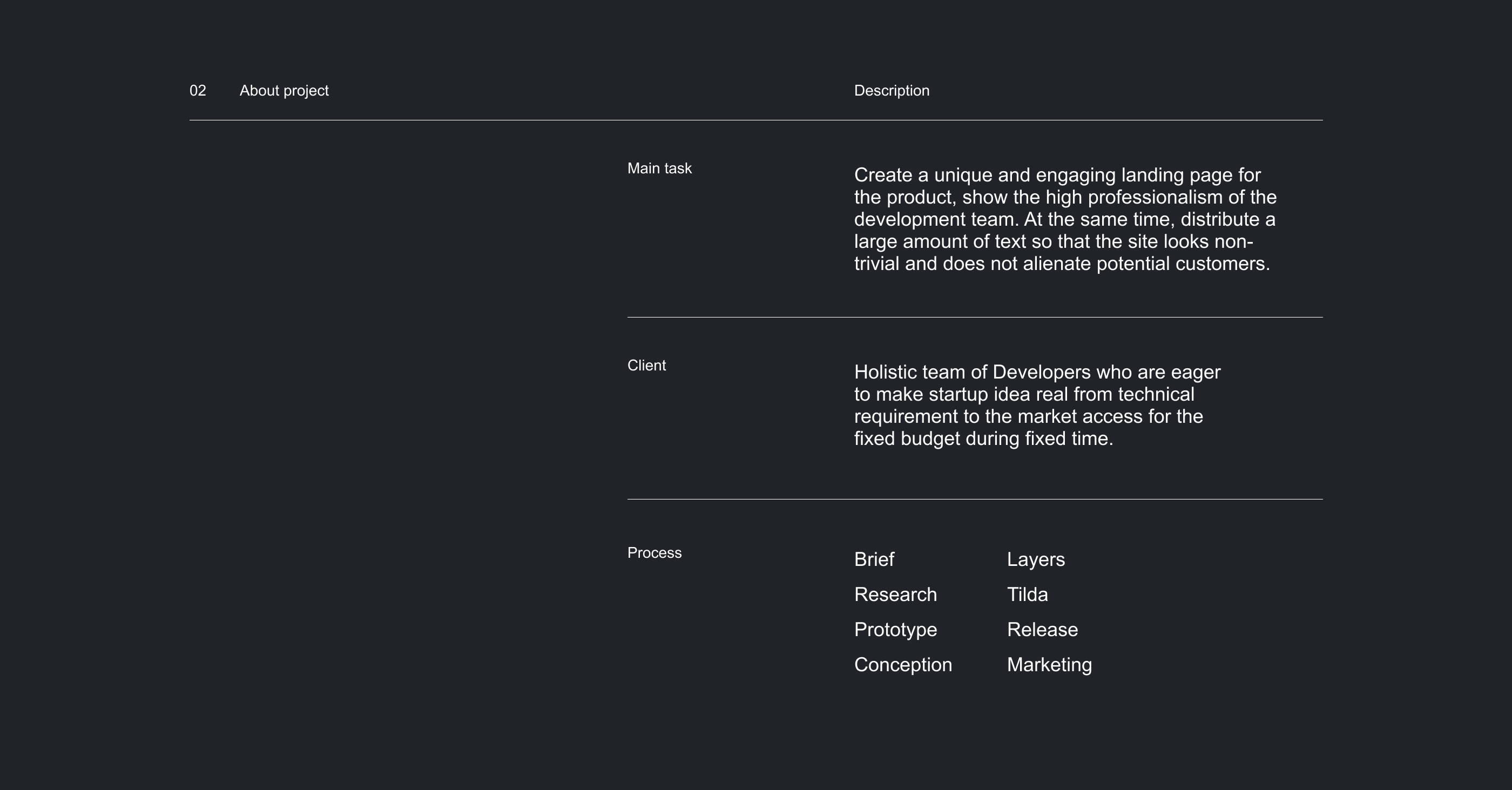The width and height of the screenshot is (1512, 790).
Task: Click the section number 02
Action: pyautogui.click(x=198, y=91)
